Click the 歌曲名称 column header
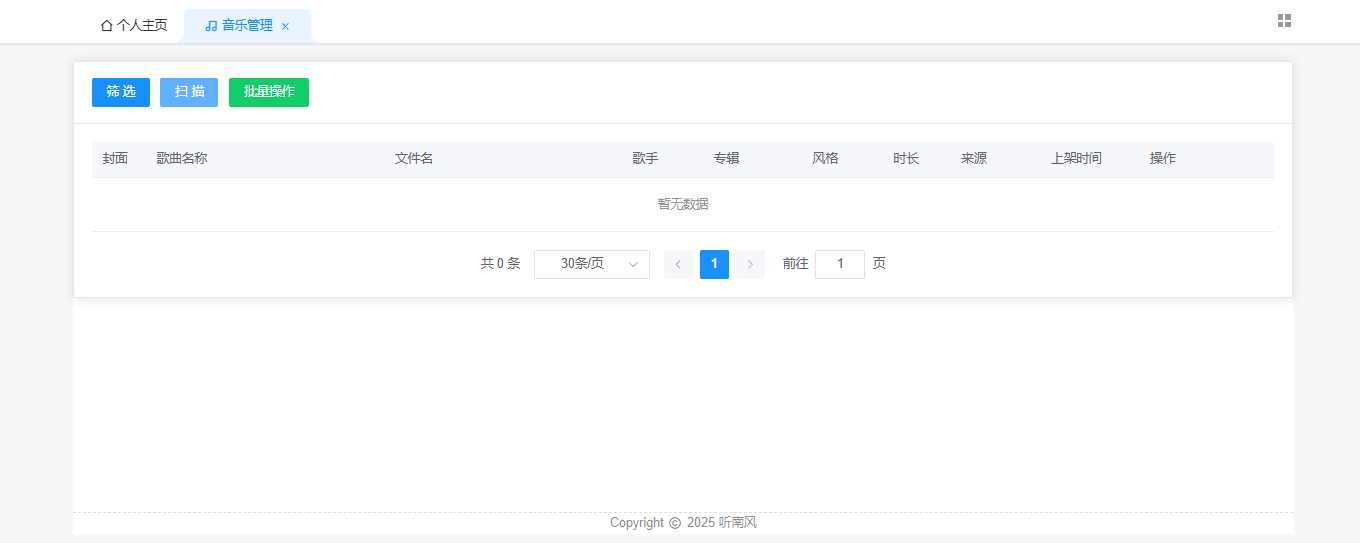Image resolution: width=1360 pixels, height=543 pixels. pos(182,159)
